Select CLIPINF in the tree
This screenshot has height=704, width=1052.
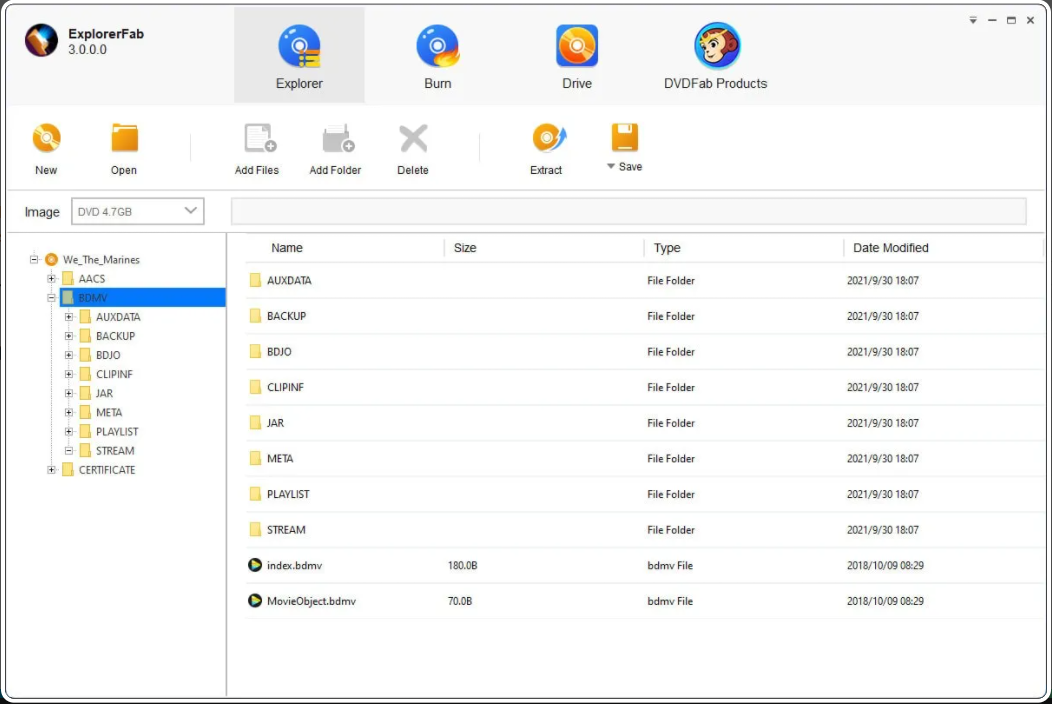(114, 374)
